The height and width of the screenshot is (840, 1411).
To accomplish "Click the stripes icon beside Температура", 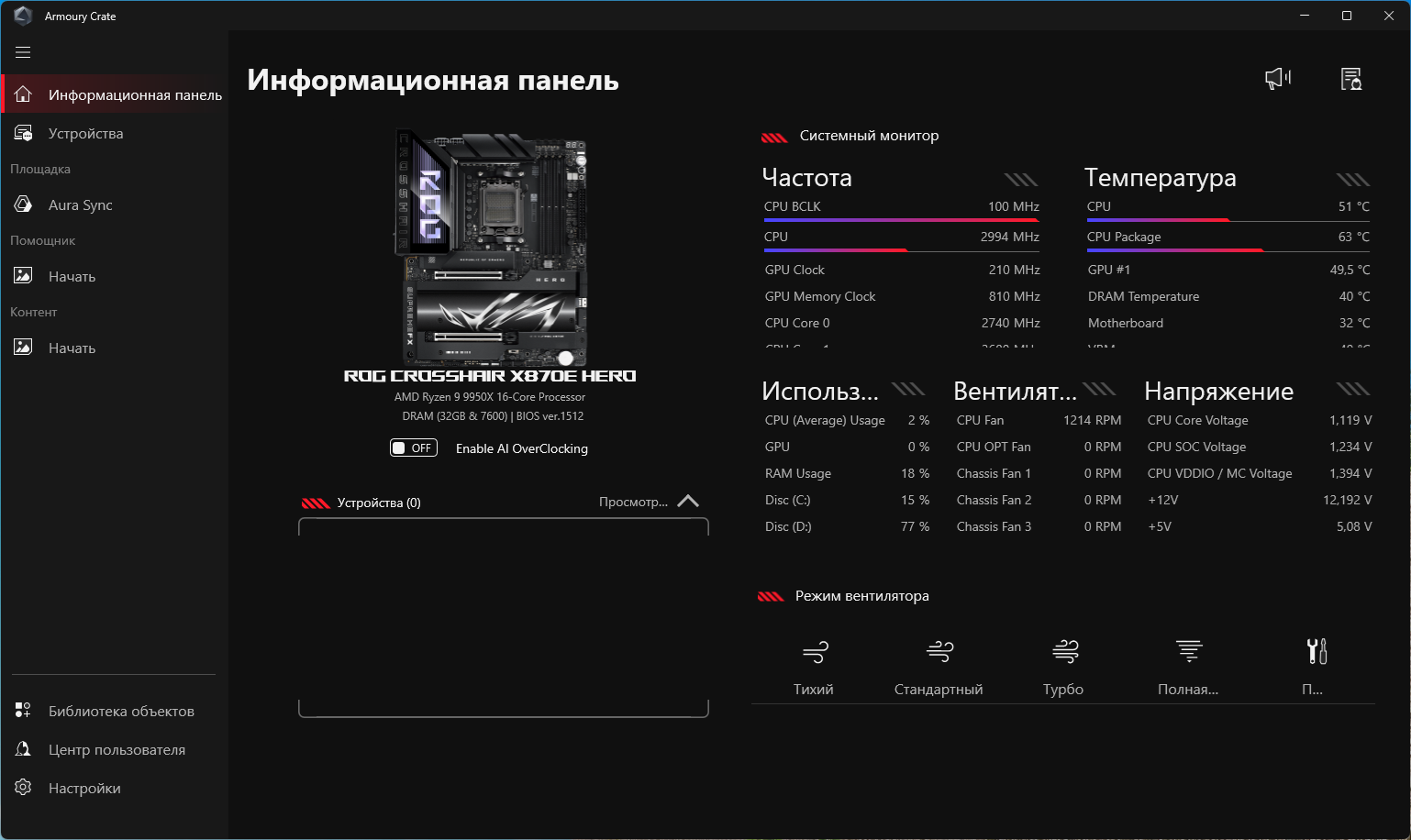I will pos(1353,180).
